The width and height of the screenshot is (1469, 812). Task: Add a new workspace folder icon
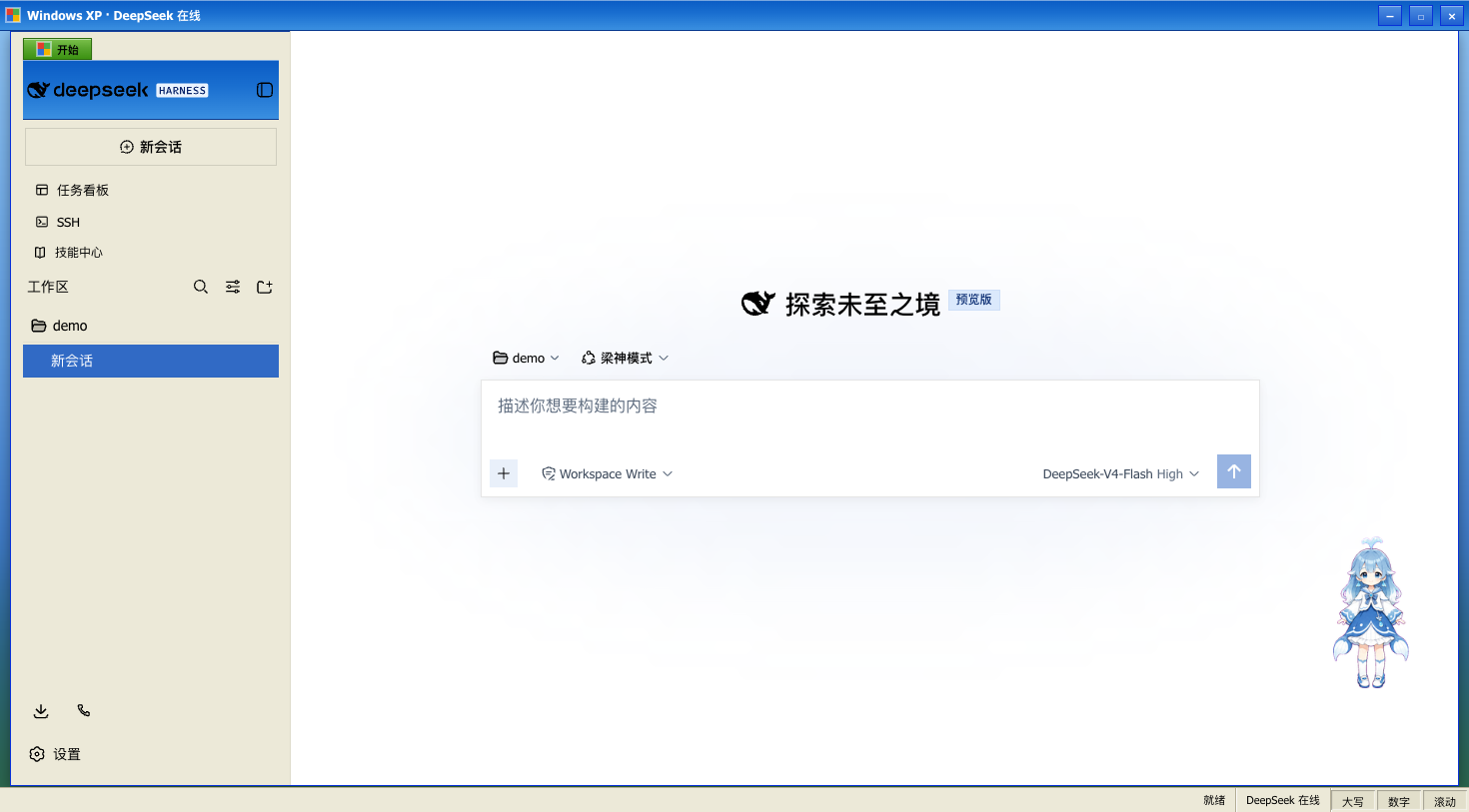pyautogui.click(x=265, y=287)
